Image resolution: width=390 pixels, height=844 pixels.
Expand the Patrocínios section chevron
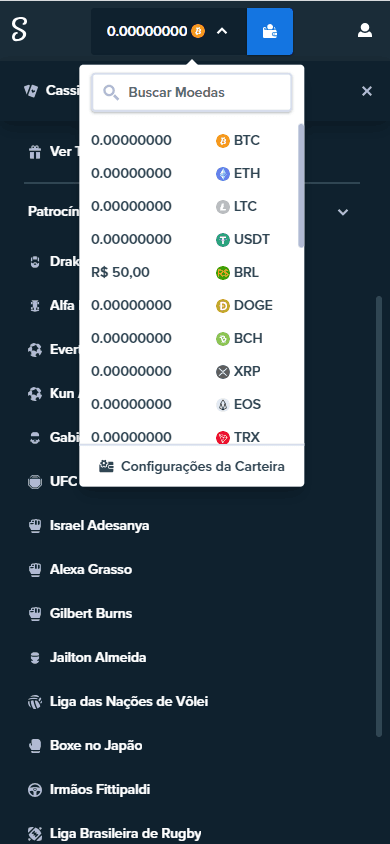coord(343,212)
